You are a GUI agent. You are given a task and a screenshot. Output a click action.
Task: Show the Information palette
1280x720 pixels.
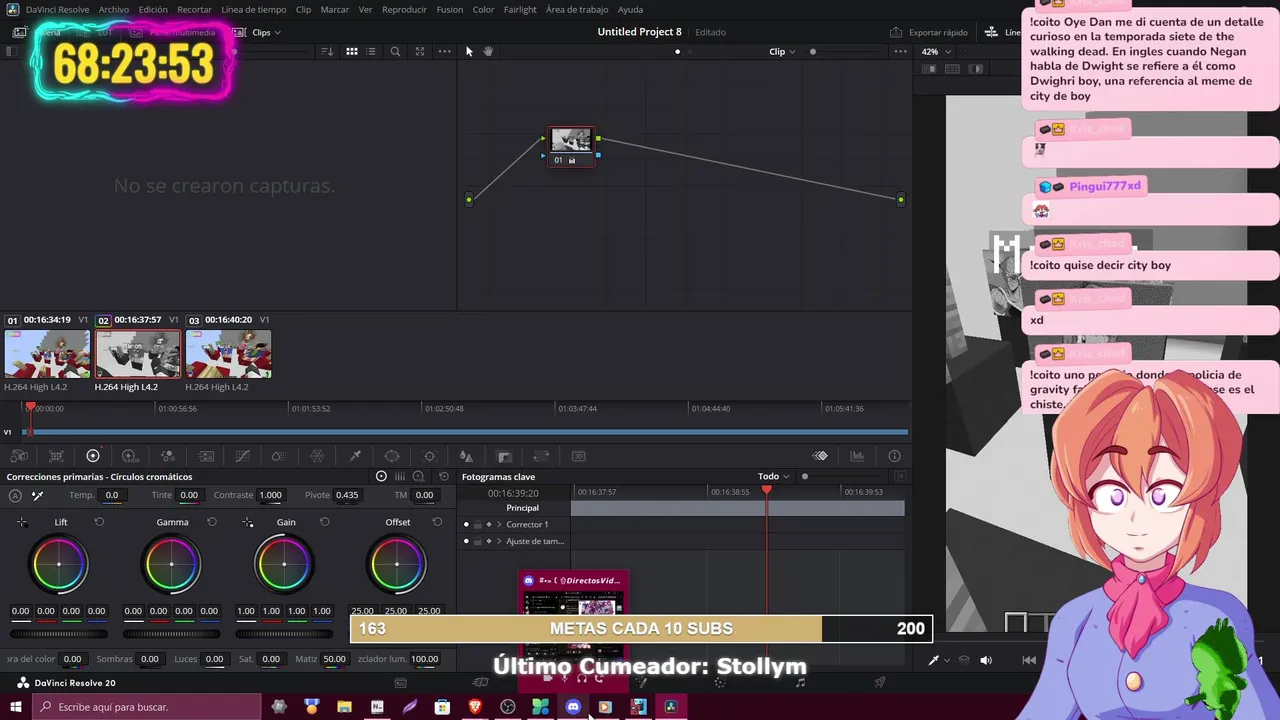click(x=894, y=456)
